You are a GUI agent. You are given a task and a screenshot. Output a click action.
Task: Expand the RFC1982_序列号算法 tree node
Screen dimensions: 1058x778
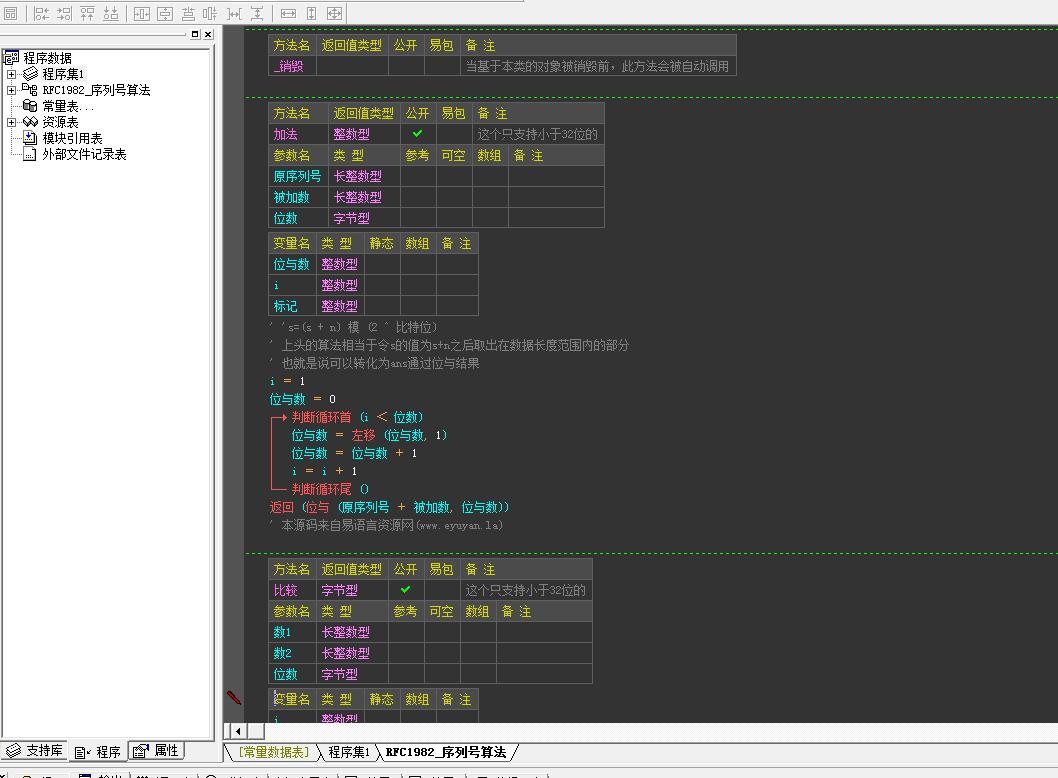(x=11, y=90)
